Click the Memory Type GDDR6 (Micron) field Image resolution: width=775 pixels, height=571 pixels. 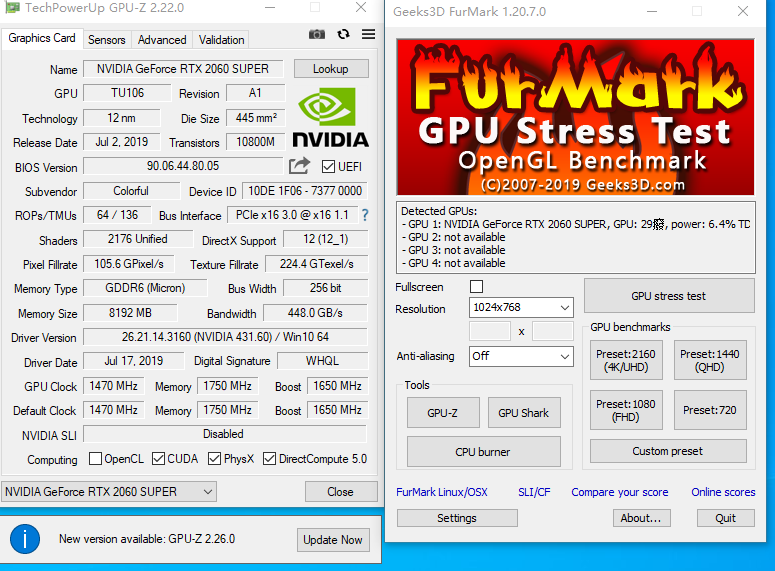(x=145, y=288)
